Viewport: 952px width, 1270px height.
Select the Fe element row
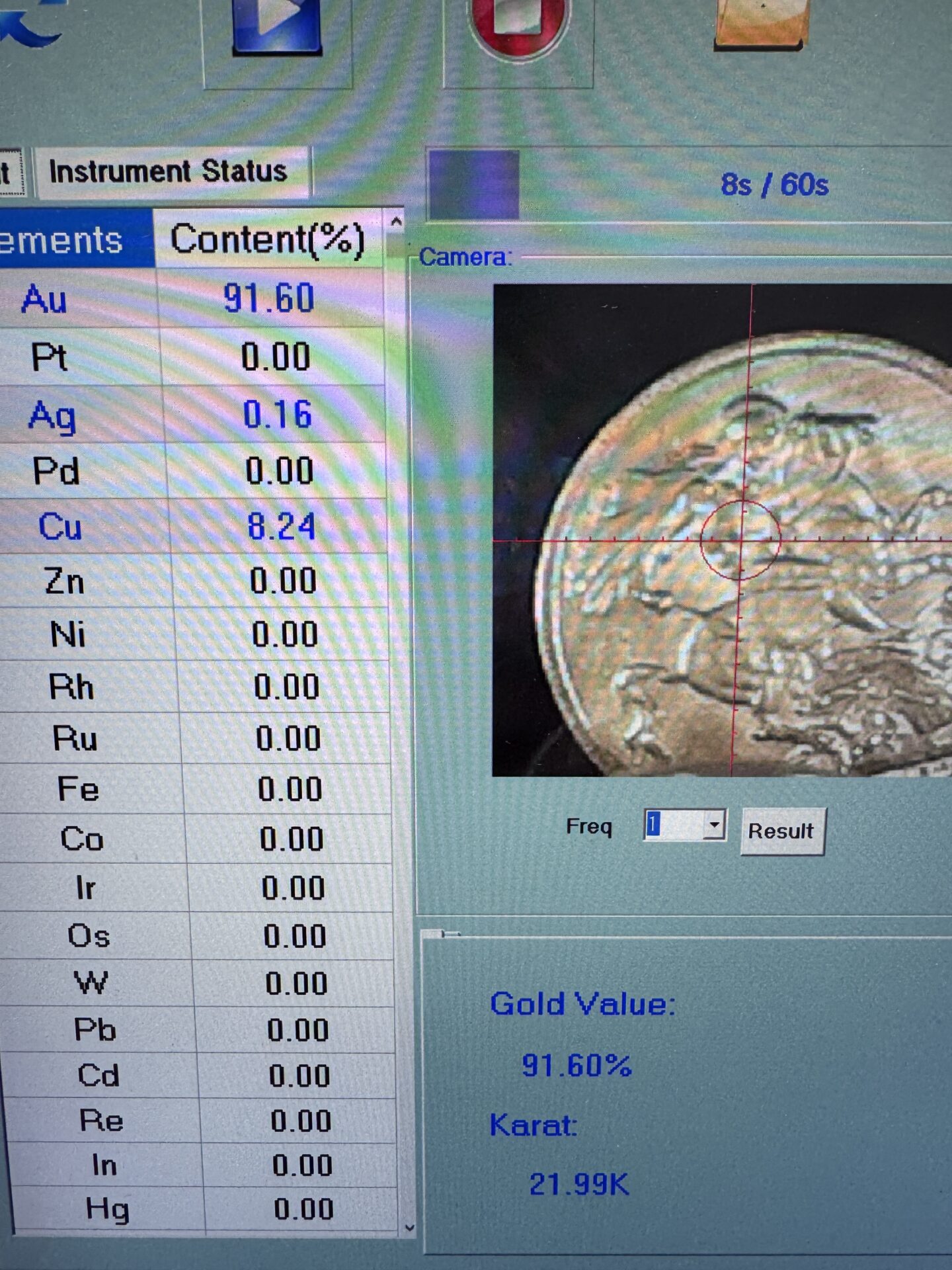(196, 788)
